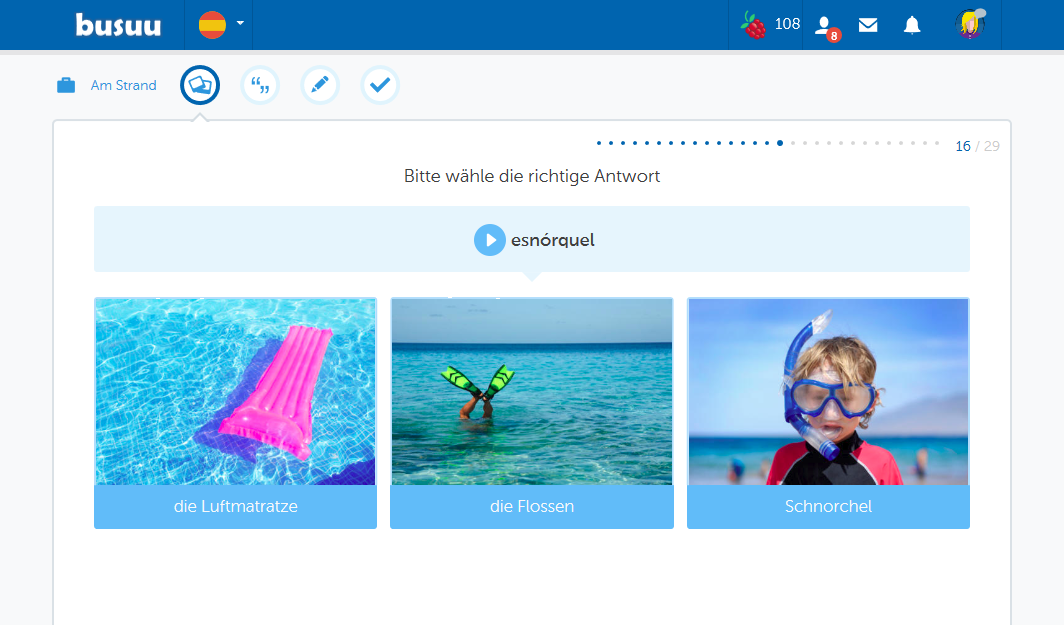1064x625 pixels.
Task: Select the checkmark review step
Action: point(380,85)
